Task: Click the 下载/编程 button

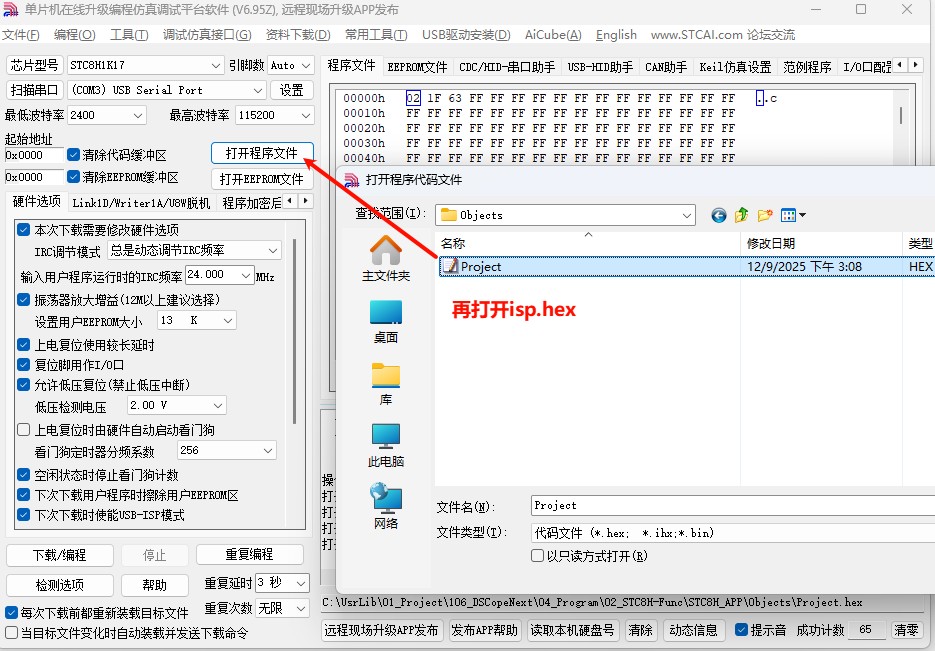Action: (59, 554)
